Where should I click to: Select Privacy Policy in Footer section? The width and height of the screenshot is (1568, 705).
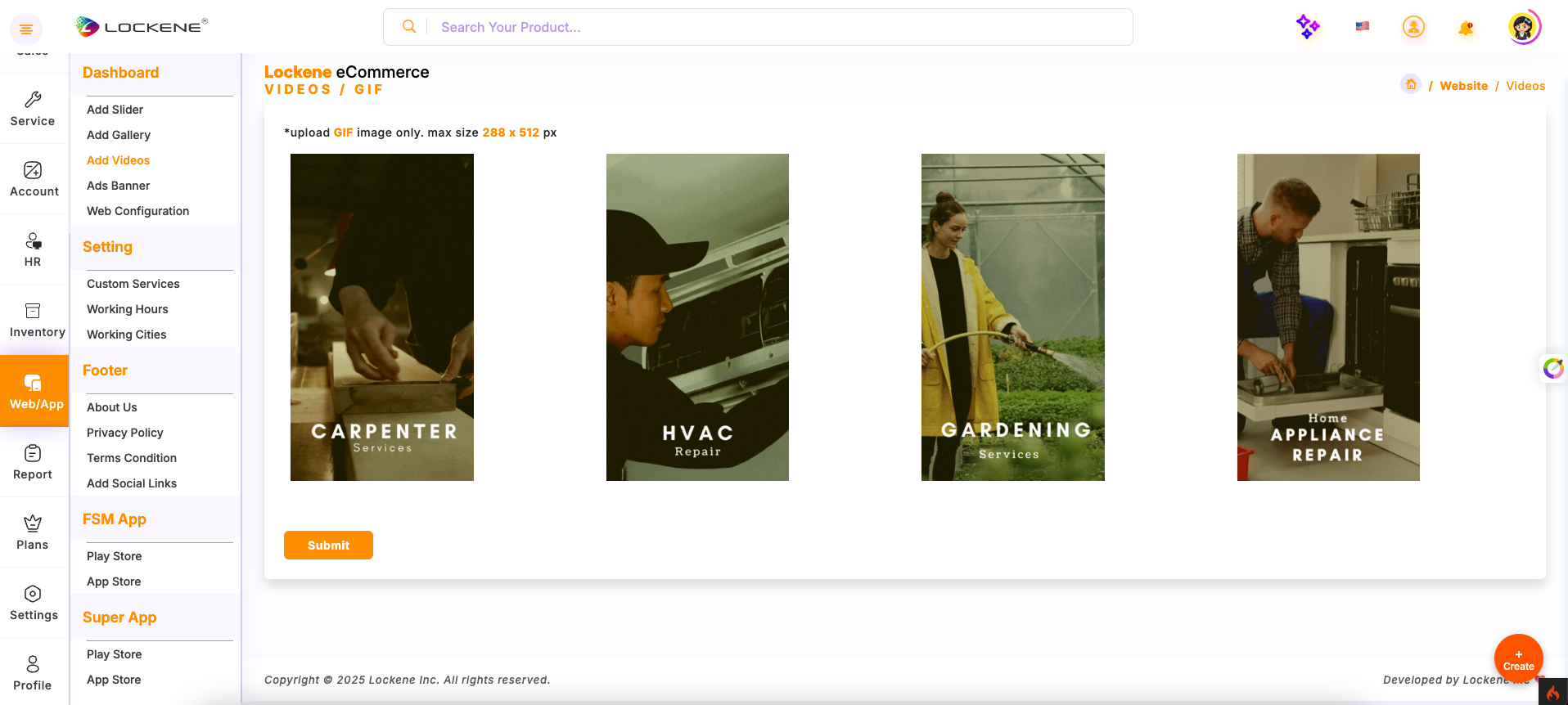click(x=124, y=433)
